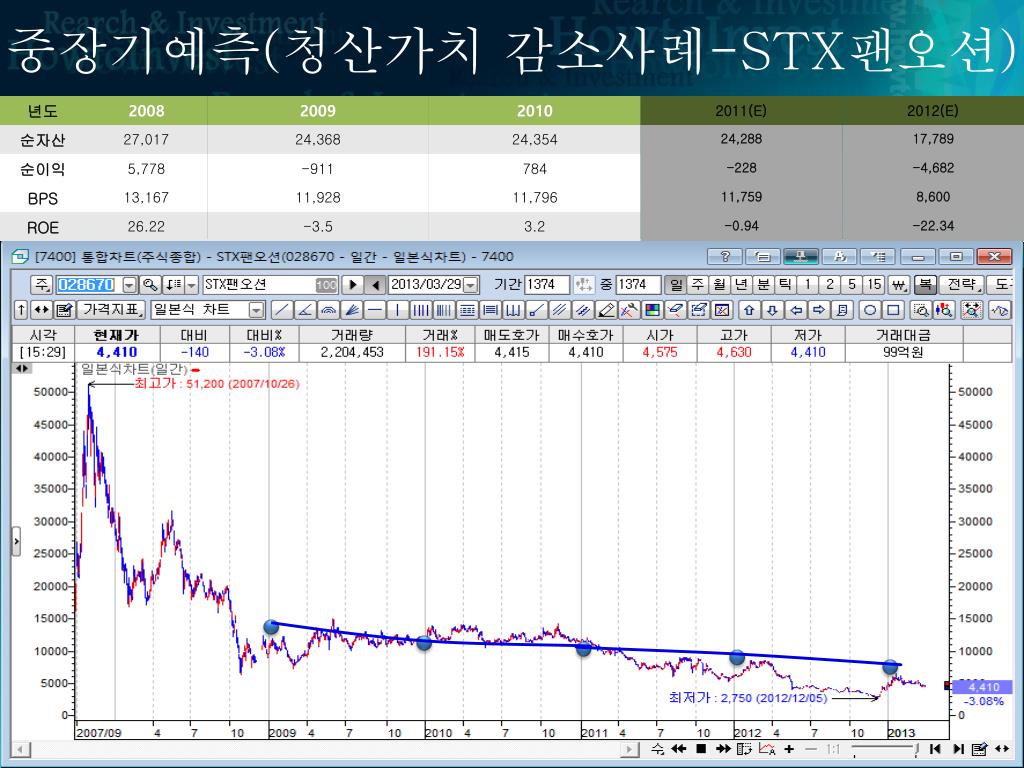Click the zoom in plus icon
Screen dimensions: 1024x768
coord(788,749)
